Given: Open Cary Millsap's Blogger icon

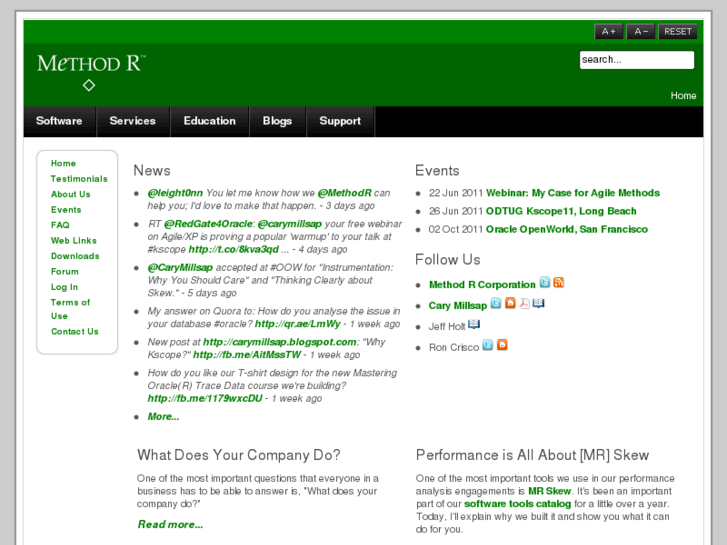Looking at the screenshot, I should tap(510, 303).
